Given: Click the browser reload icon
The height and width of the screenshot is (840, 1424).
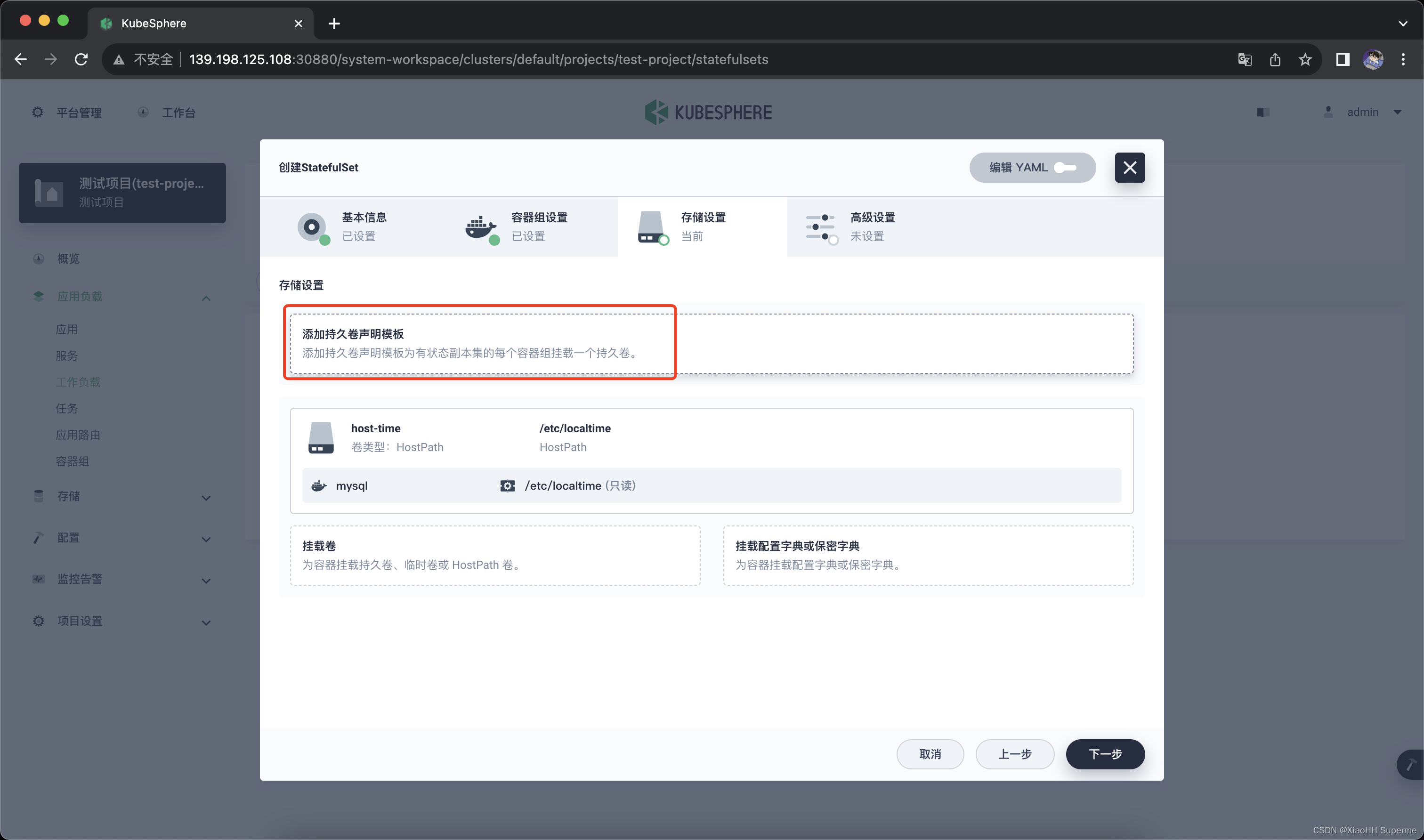Looking at the screenshot, I should (x=81, y=59).
